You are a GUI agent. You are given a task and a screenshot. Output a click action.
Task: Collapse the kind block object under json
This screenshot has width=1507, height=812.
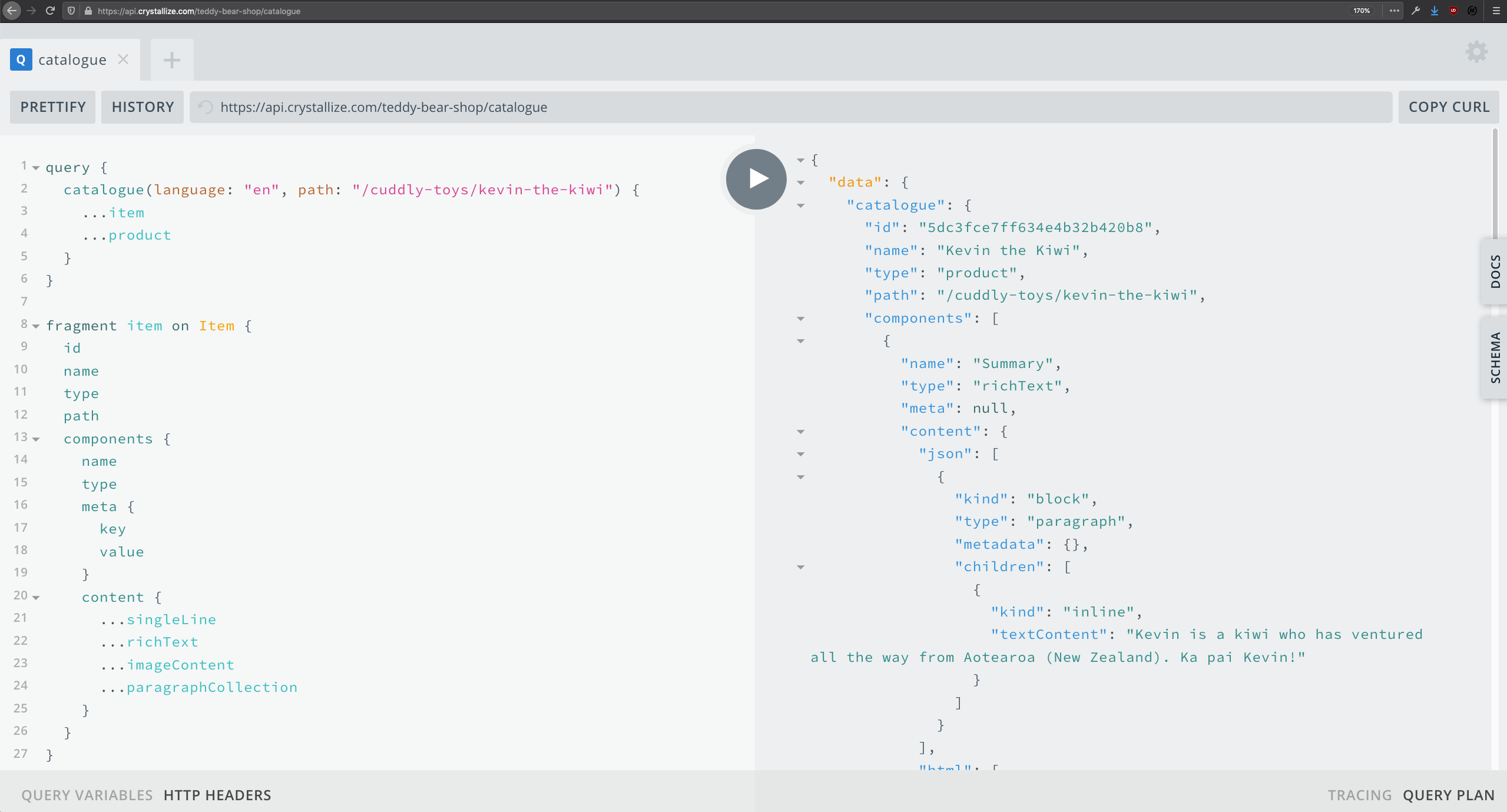801,477
